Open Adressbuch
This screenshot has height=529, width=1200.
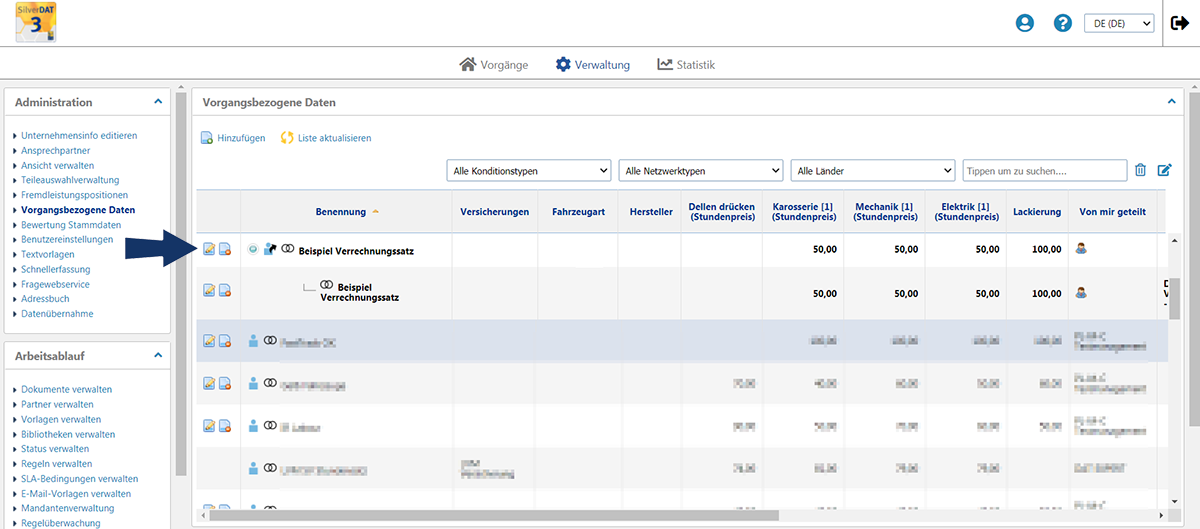45,299
